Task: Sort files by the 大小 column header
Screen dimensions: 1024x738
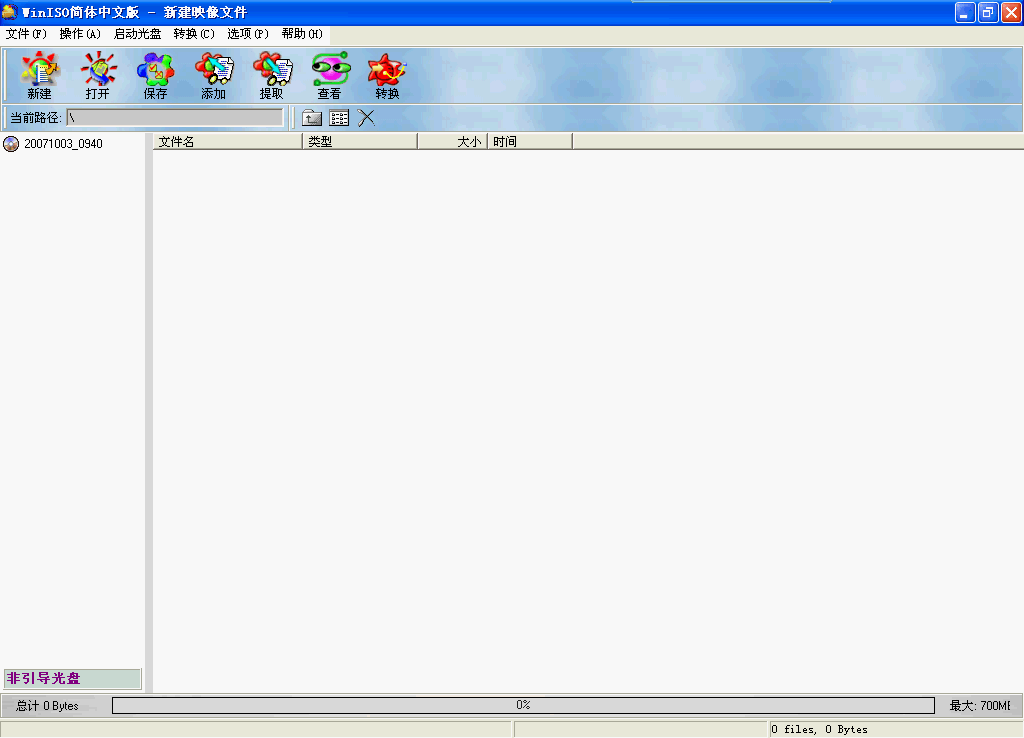Action: coord(465,140)
